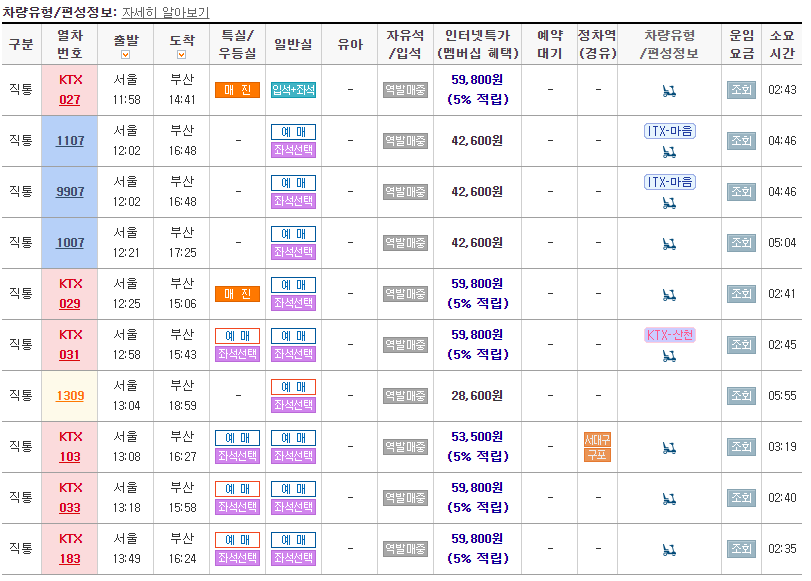Click wheelchair icon in train 9907 row
811x581 pixels.
coord(669,203)
